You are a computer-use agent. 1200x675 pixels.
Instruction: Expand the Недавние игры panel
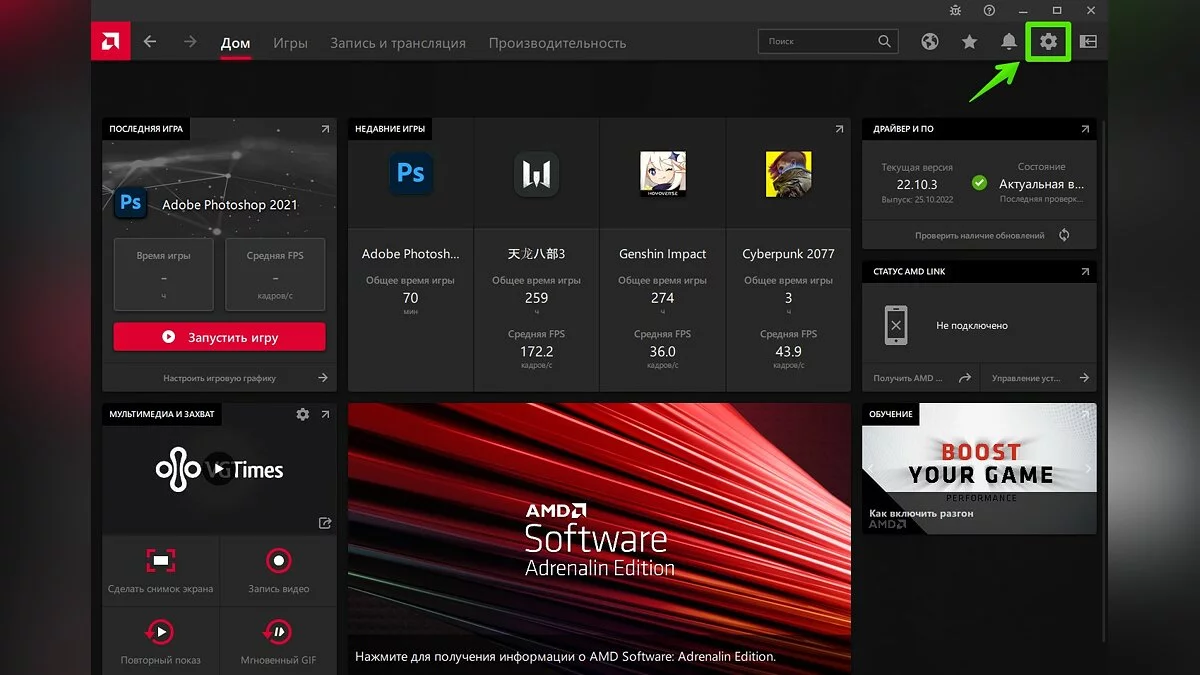839,129
